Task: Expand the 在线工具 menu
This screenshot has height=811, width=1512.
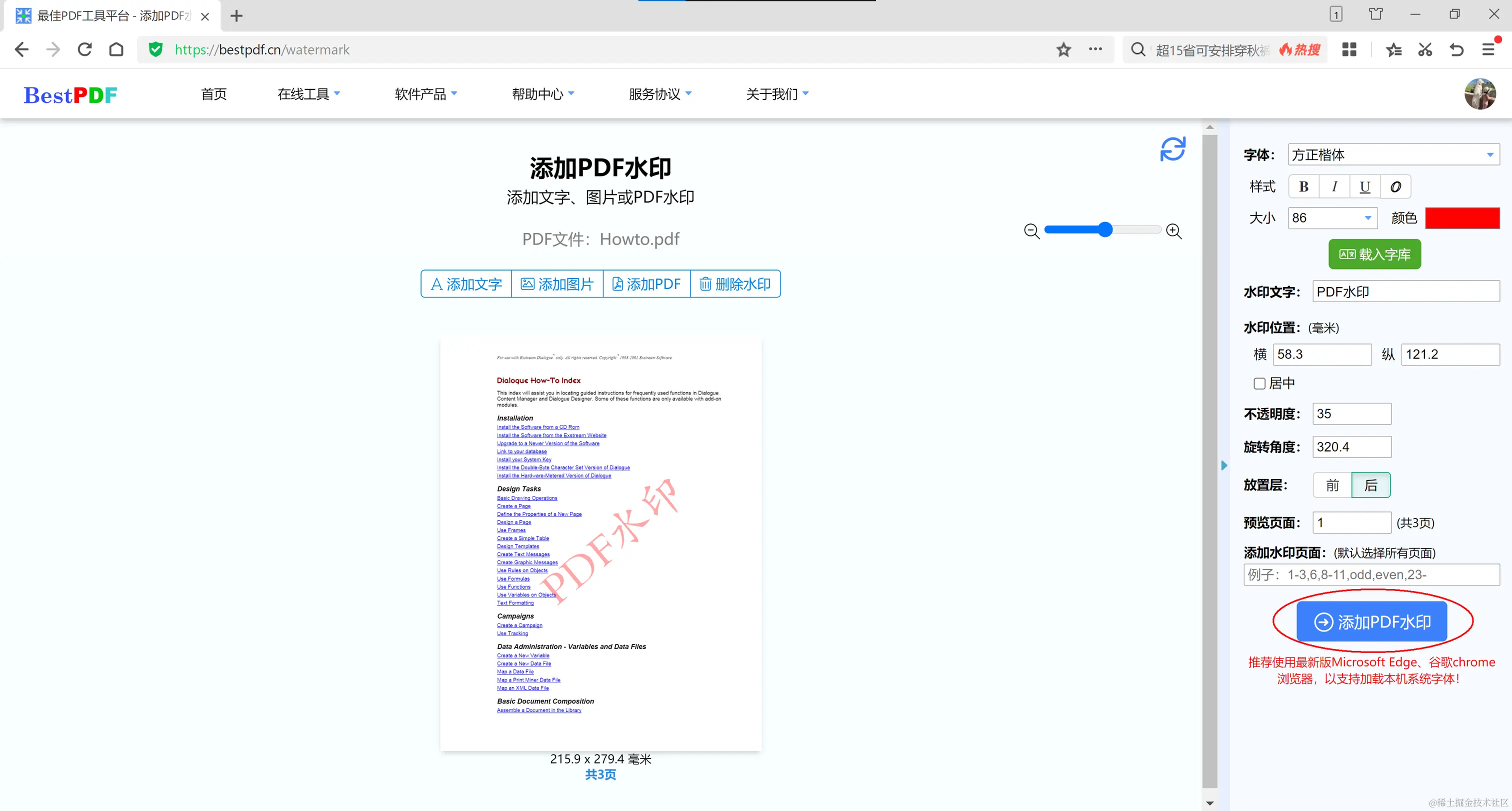Action: coord(308,94)
